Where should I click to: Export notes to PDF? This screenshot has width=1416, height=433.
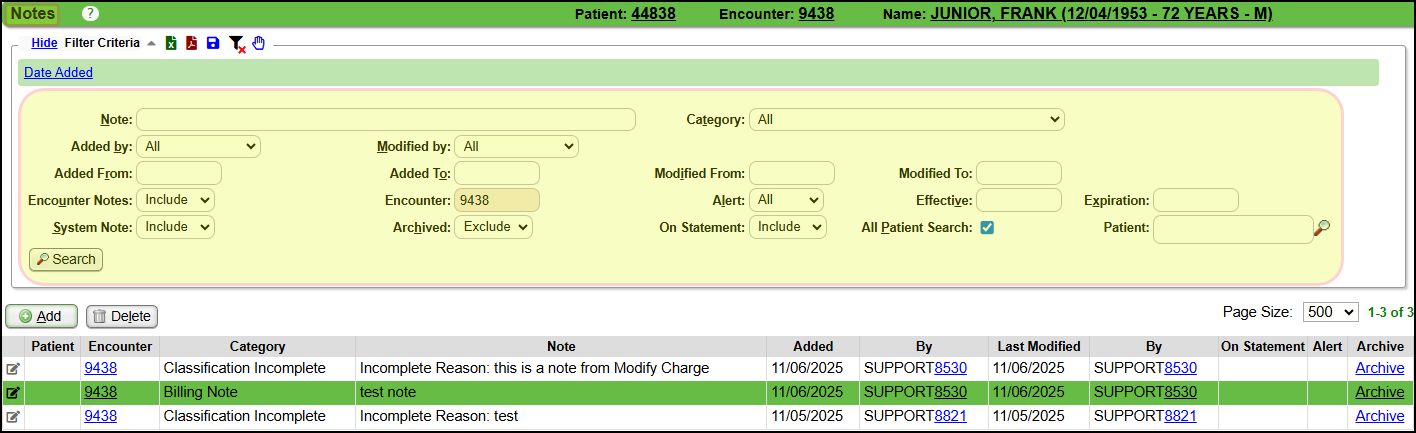click(191, 43)
